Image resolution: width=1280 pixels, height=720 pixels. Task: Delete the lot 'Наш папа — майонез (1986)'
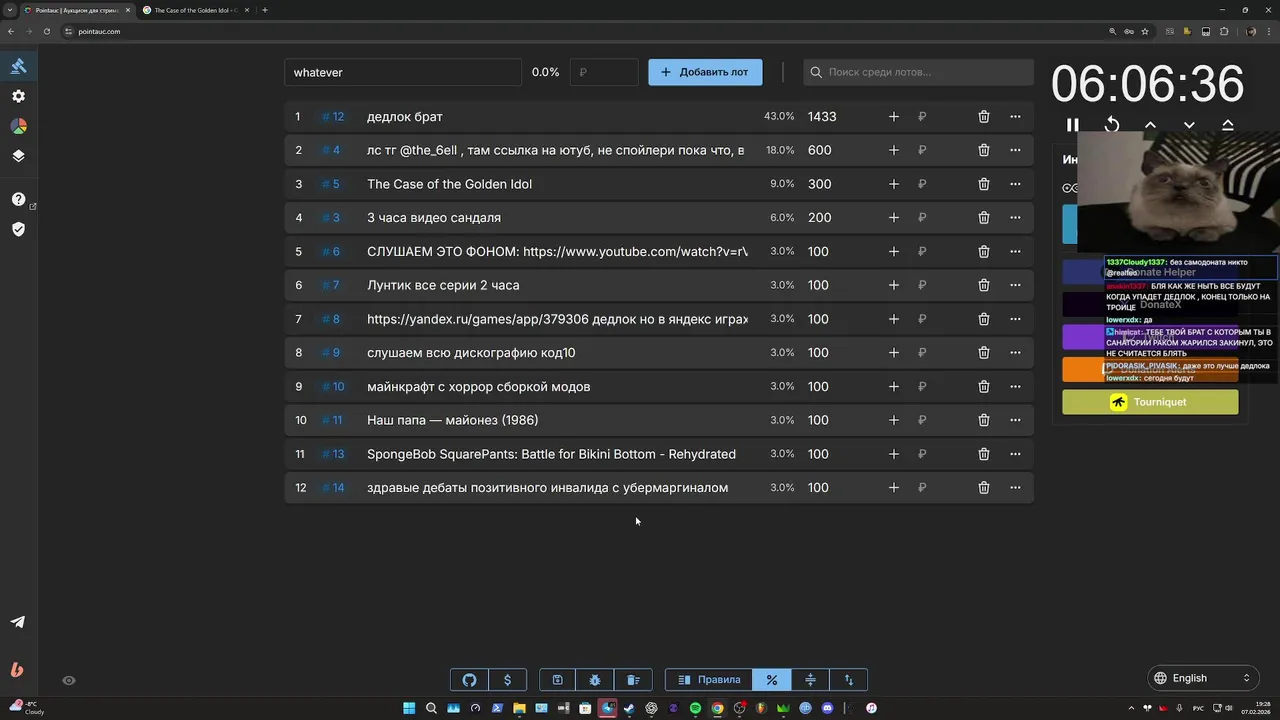[984, 420]
